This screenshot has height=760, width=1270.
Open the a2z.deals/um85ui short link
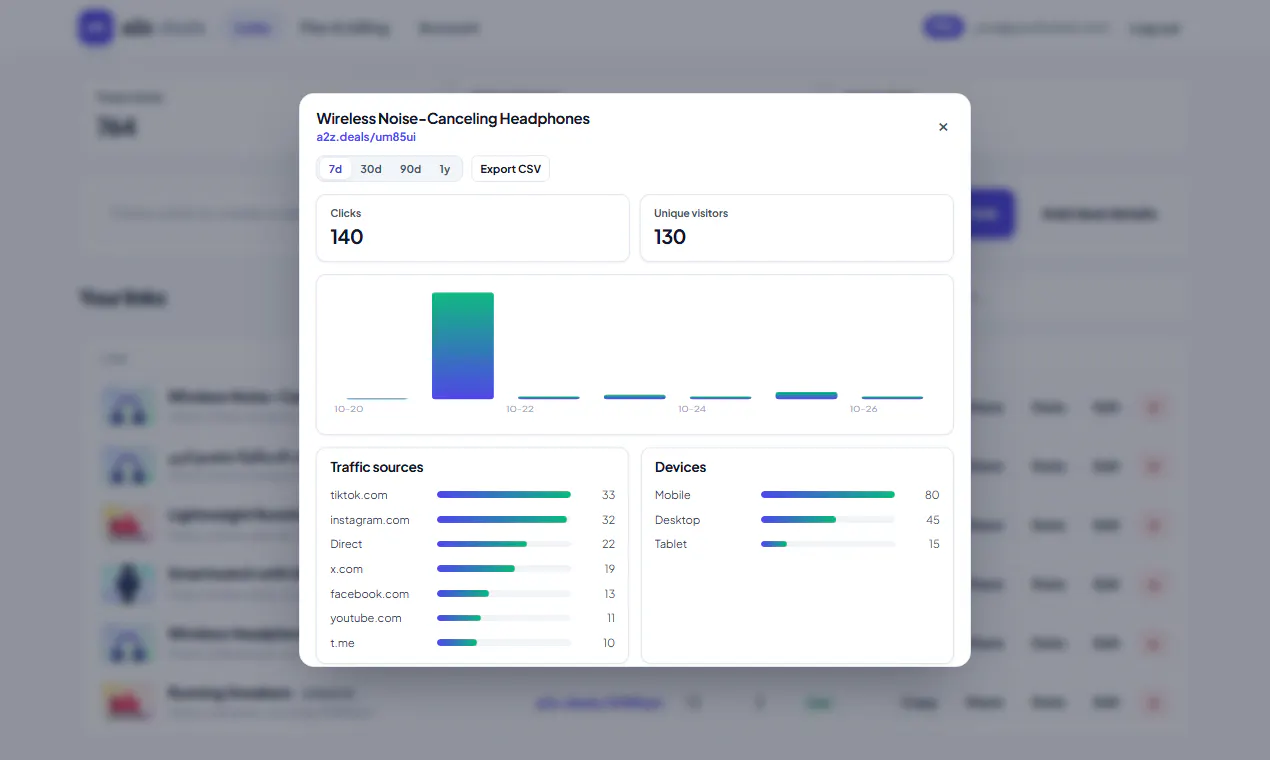(366, 137)
